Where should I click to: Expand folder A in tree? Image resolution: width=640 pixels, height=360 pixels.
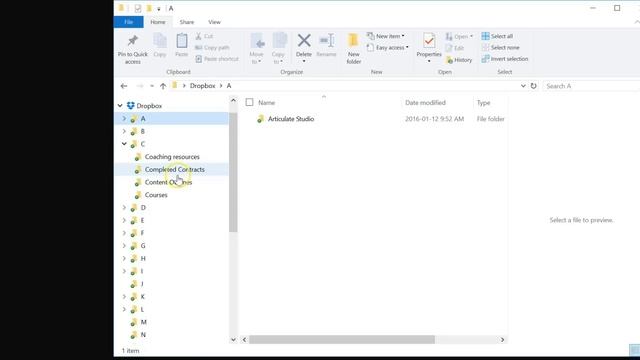(x=124, y=119)
